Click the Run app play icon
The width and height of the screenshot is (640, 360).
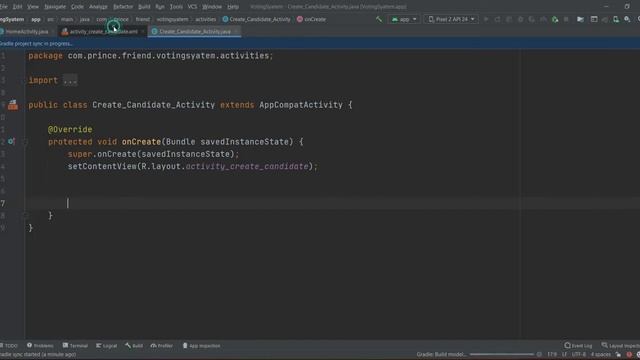point(486,19)
